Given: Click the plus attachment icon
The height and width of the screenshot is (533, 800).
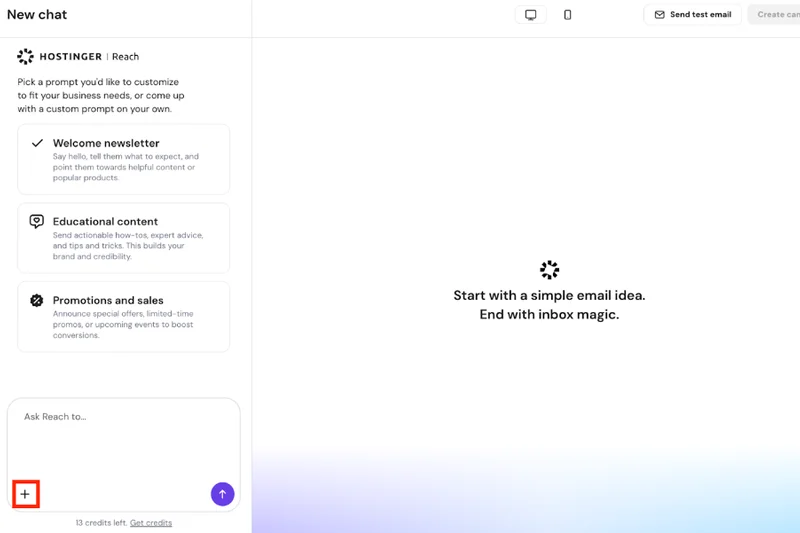Looking at the screenshot, I should pyautogui.click(x=25, y=494).
